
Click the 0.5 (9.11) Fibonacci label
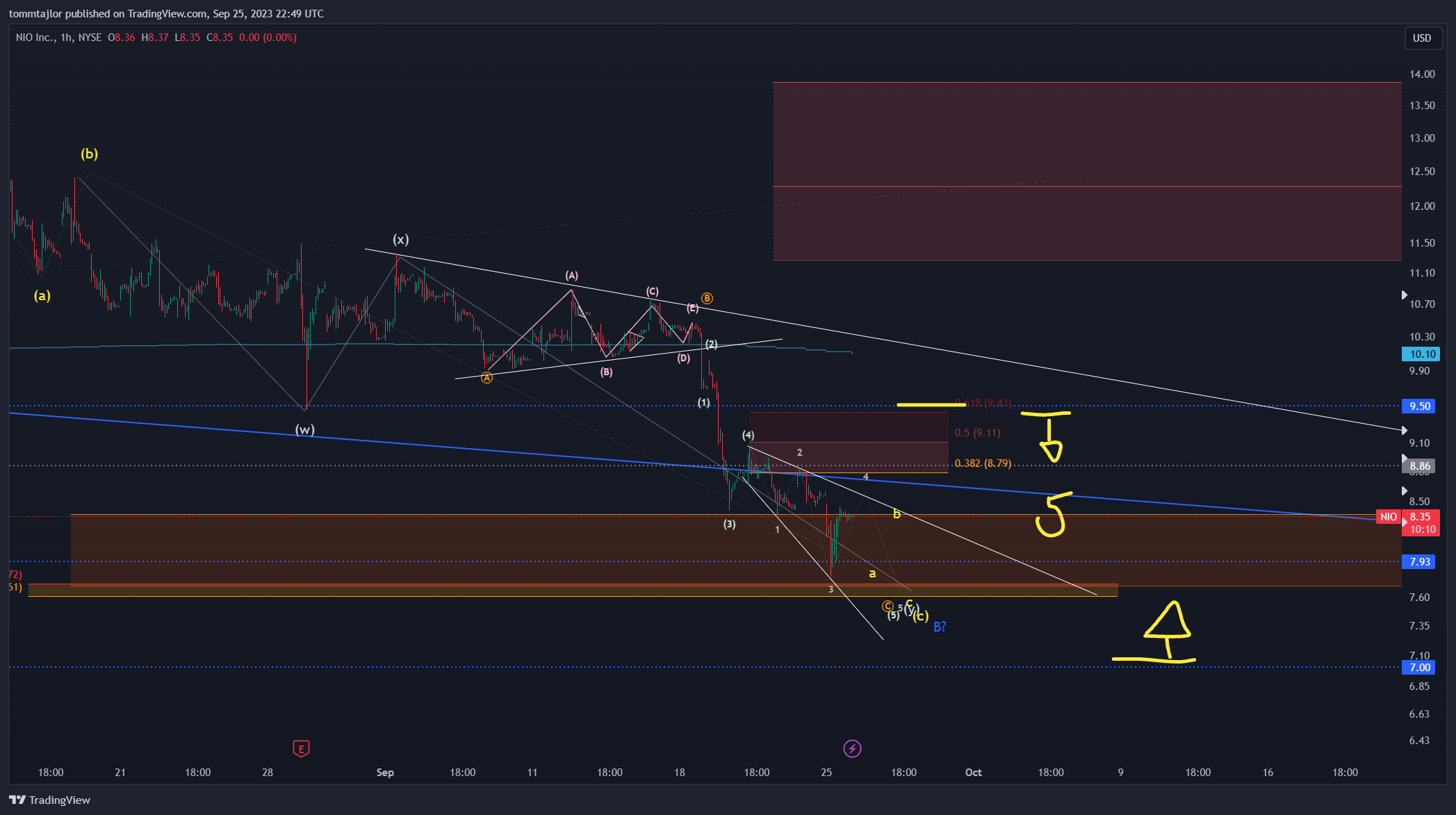977,433
